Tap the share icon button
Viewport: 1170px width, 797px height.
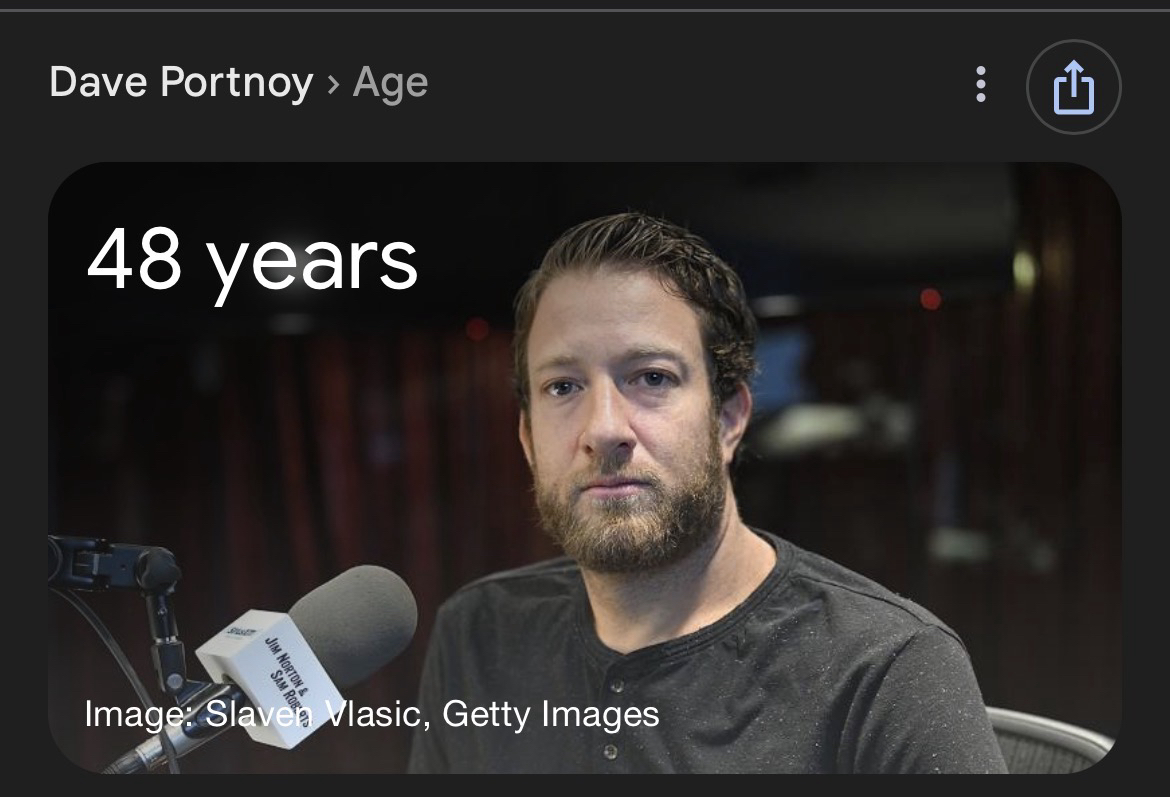[x=1073, y=87]
